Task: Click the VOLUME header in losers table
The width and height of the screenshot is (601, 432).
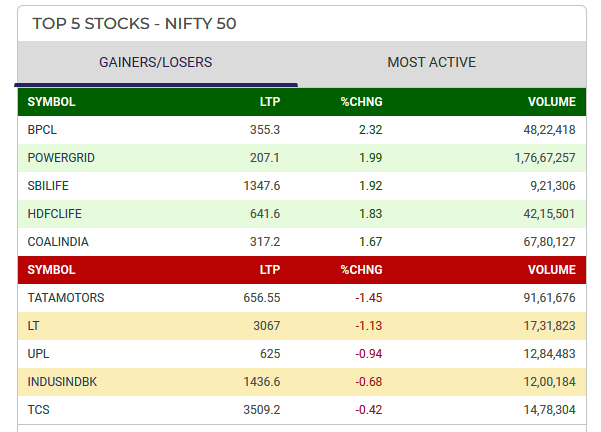Action: point(552,270)
